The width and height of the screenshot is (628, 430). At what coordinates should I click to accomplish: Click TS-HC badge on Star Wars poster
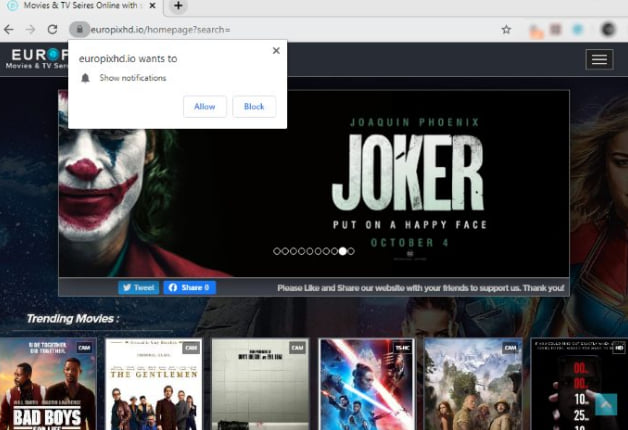pos(402,348)
